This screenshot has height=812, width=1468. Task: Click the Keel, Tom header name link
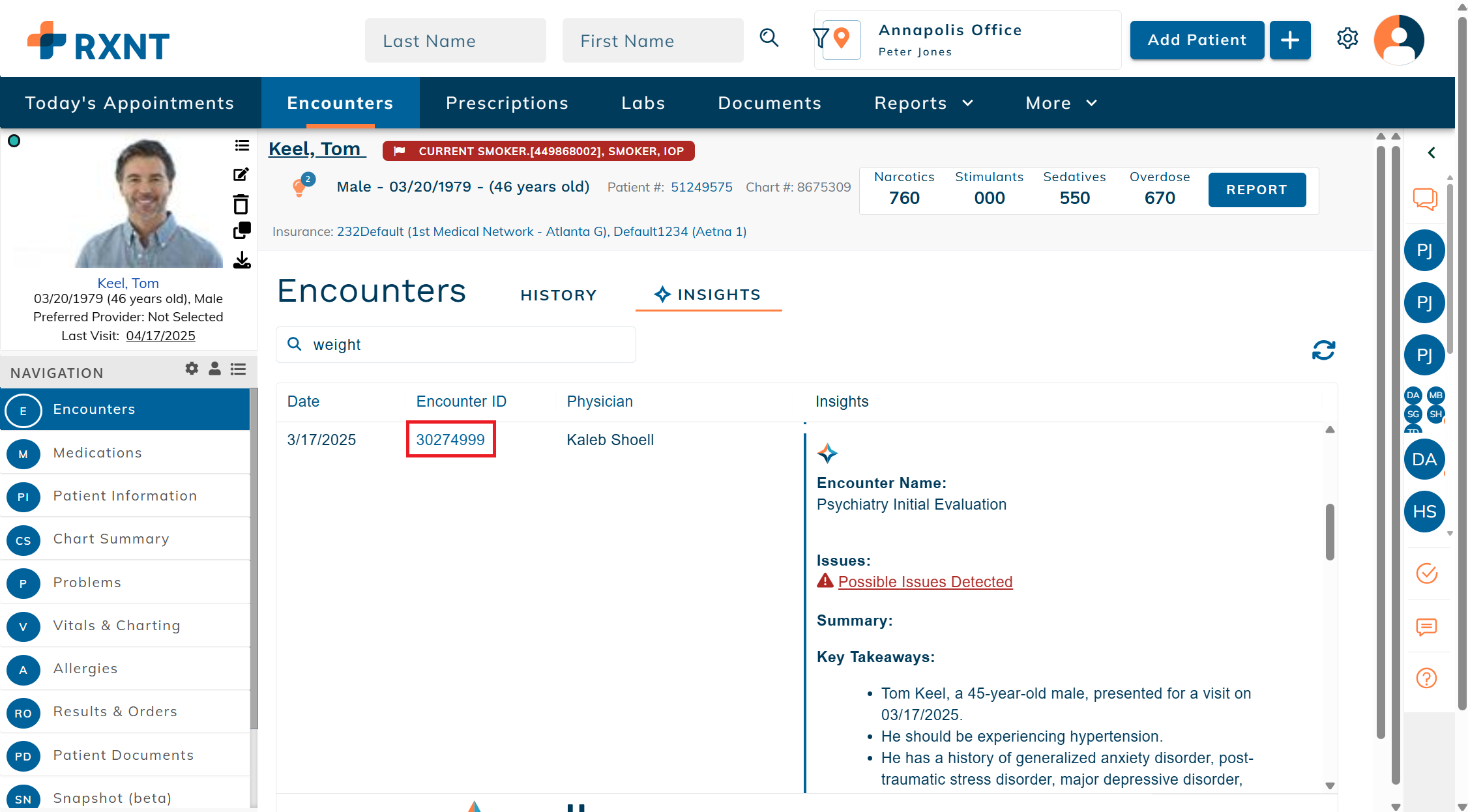(x=317, y=149)
